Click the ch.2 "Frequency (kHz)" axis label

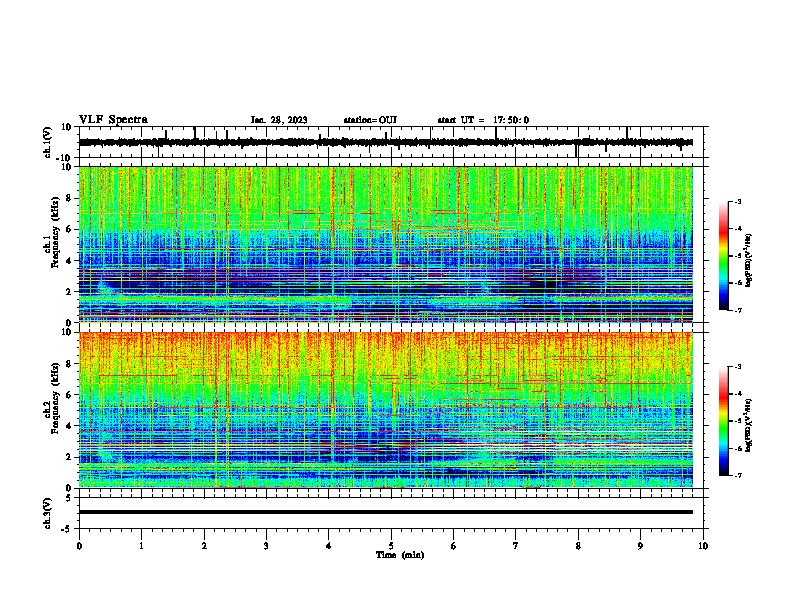coord(55,398)
